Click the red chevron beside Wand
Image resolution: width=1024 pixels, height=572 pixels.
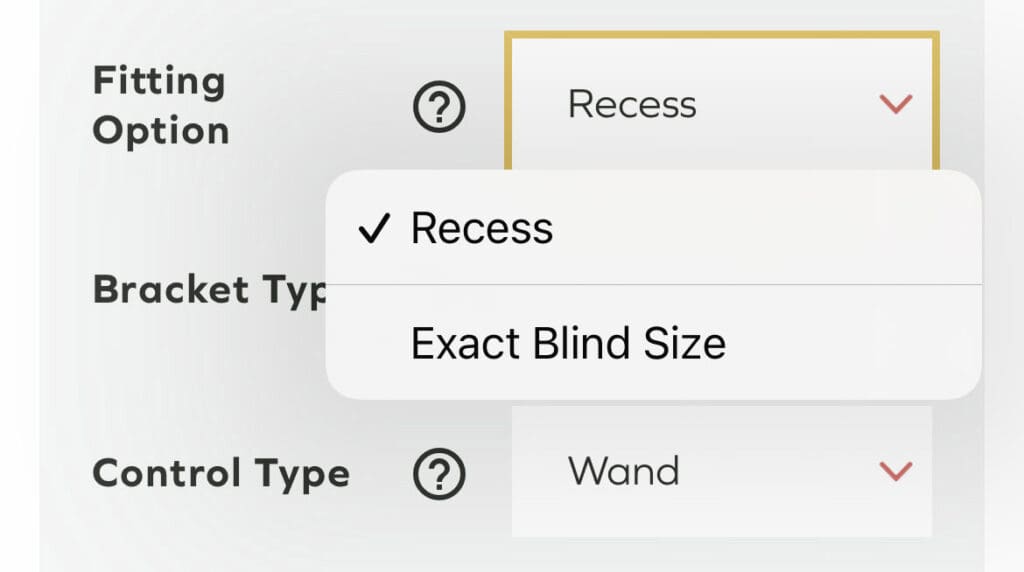pos(894,471)
